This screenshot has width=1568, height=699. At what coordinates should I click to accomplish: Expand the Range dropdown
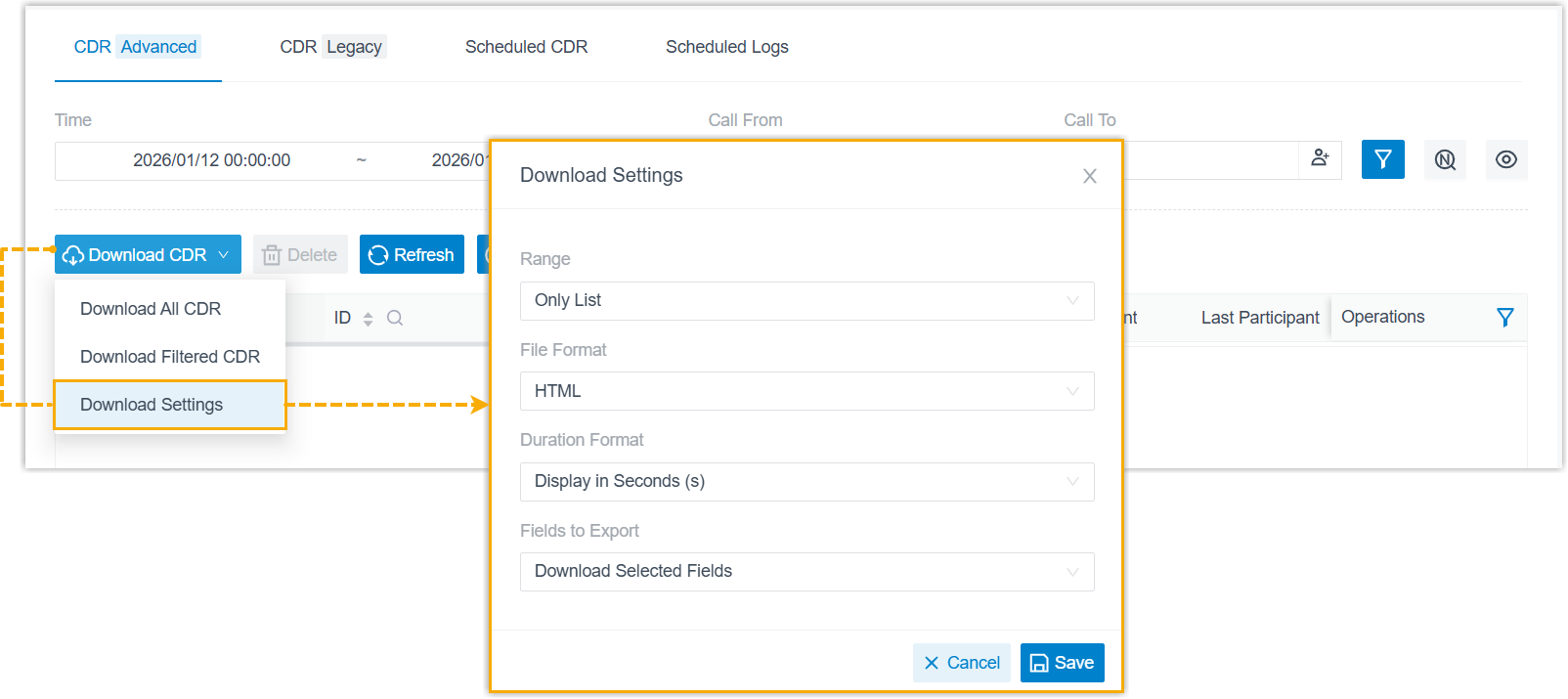(x=806, y=301)
